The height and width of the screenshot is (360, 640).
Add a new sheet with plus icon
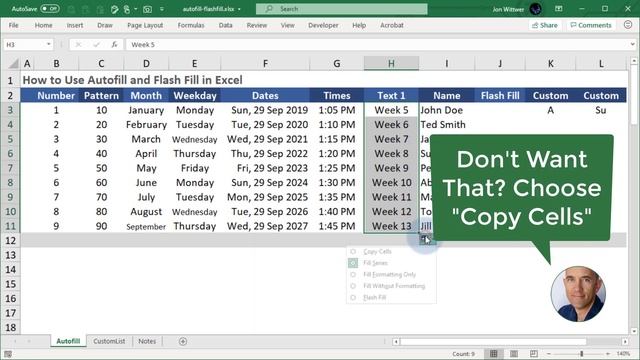point(183,341)
